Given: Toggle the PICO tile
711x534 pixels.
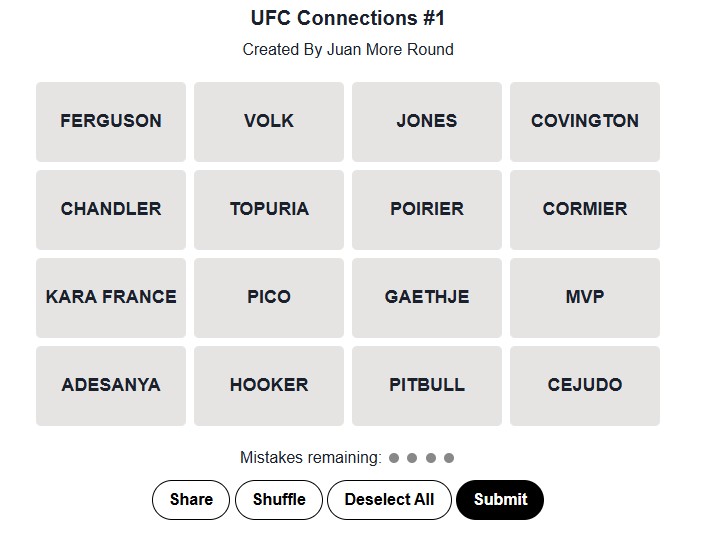Looking at the screenshot, I should click(269, 297).
